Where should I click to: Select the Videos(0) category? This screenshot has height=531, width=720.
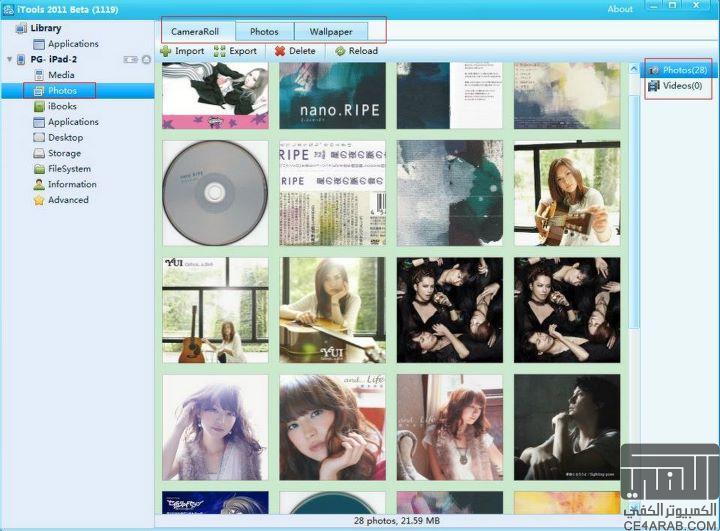pos(675,85)
